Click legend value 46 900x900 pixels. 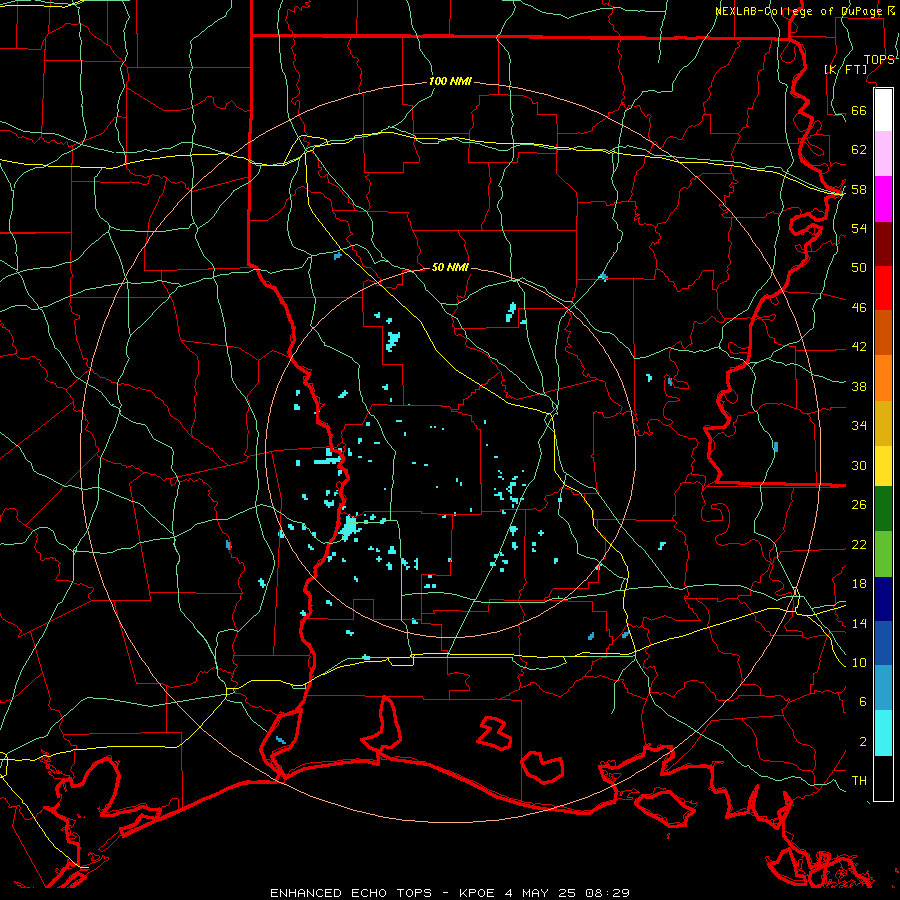pos(859,307)
